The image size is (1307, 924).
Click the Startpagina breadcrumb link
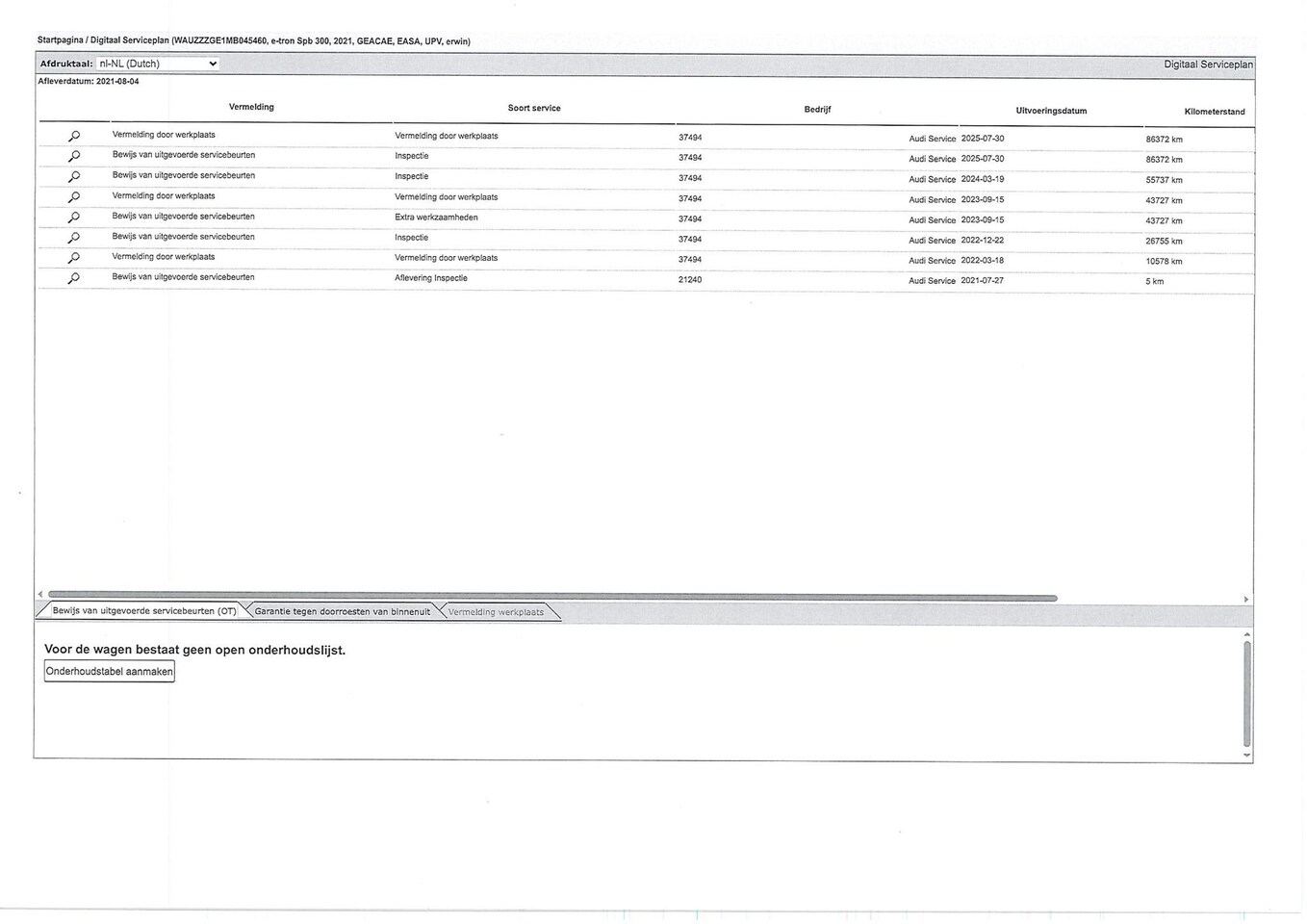[x=60, y=40]
